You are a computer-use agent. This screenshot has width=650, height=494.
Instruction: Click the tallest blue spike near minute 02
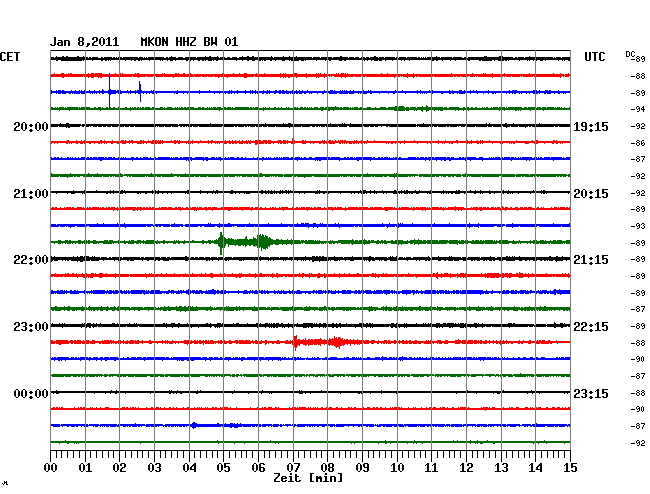point(109,90)
